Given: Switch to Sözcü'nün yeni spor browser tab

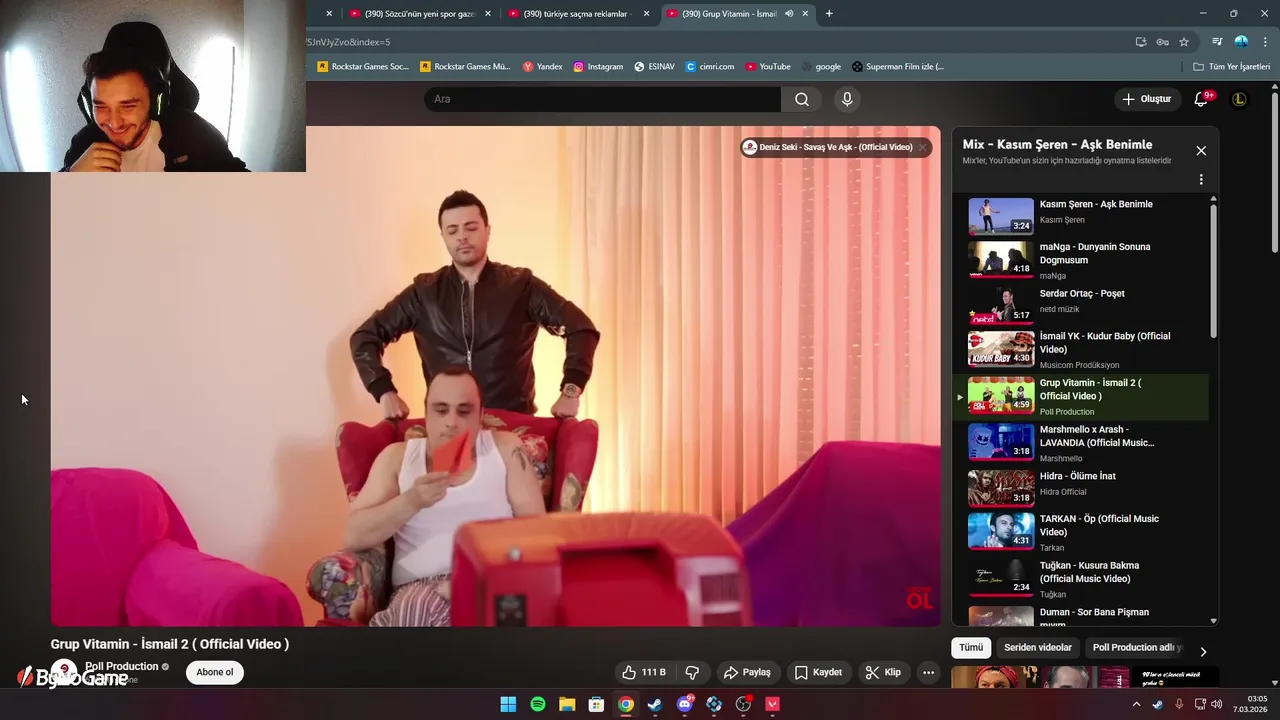Looking at the screenshot, I should (x=419, y=14).
